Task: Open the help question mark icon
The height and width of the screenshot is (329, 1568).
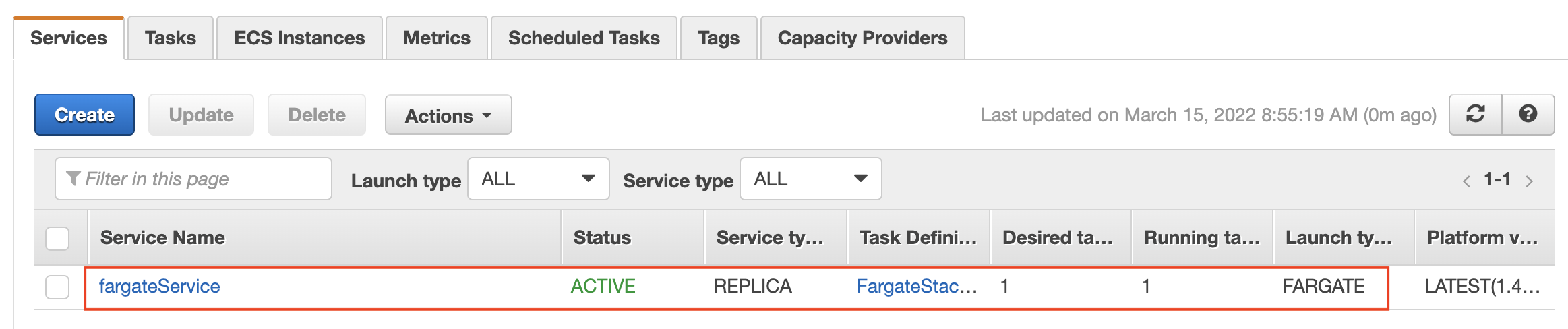Action: [x=1528, y=115]
